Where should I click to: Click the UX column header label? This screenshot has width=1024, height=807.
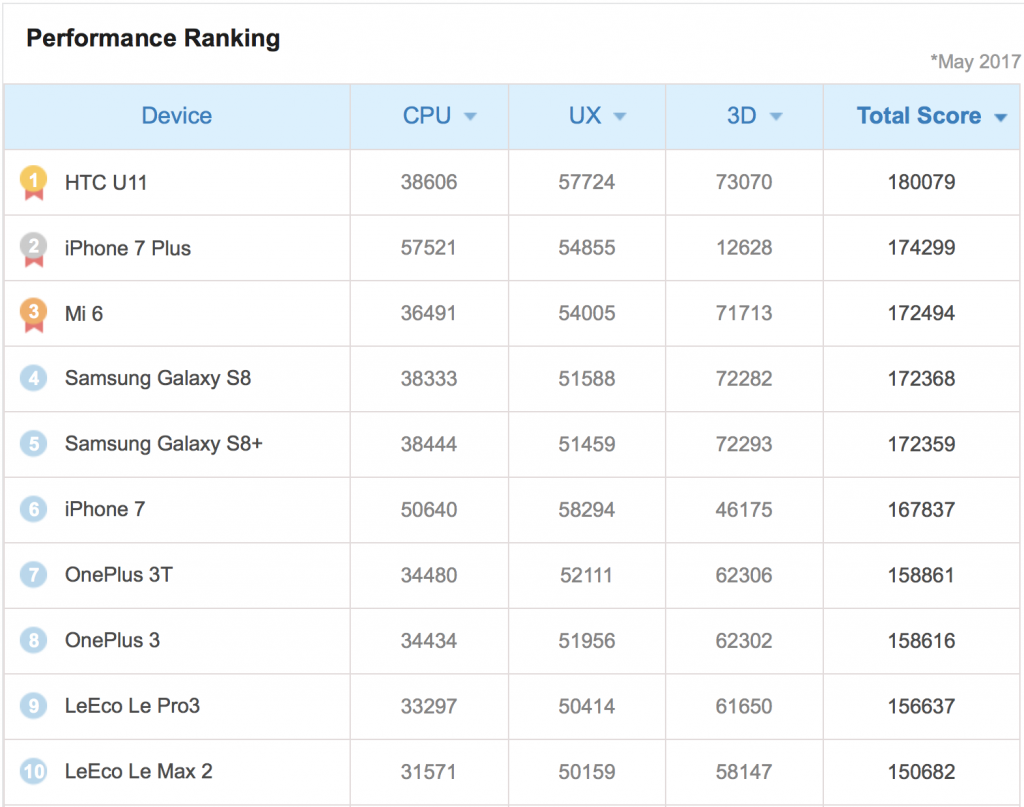(x=585, y=116)
